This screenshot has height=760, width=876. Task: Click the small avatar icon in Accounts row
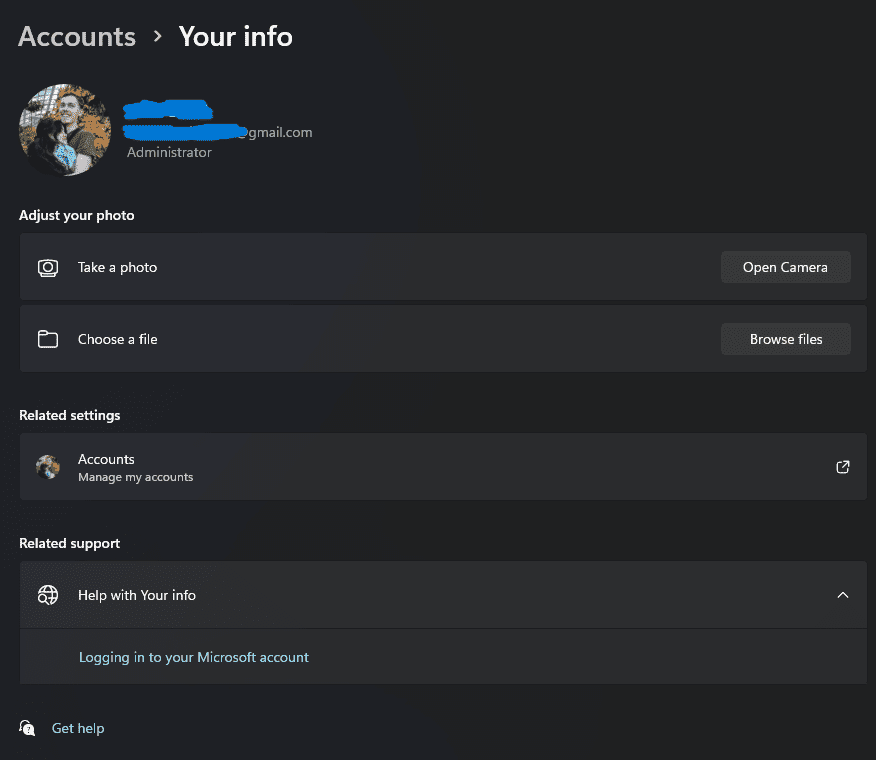coord(47,467)
